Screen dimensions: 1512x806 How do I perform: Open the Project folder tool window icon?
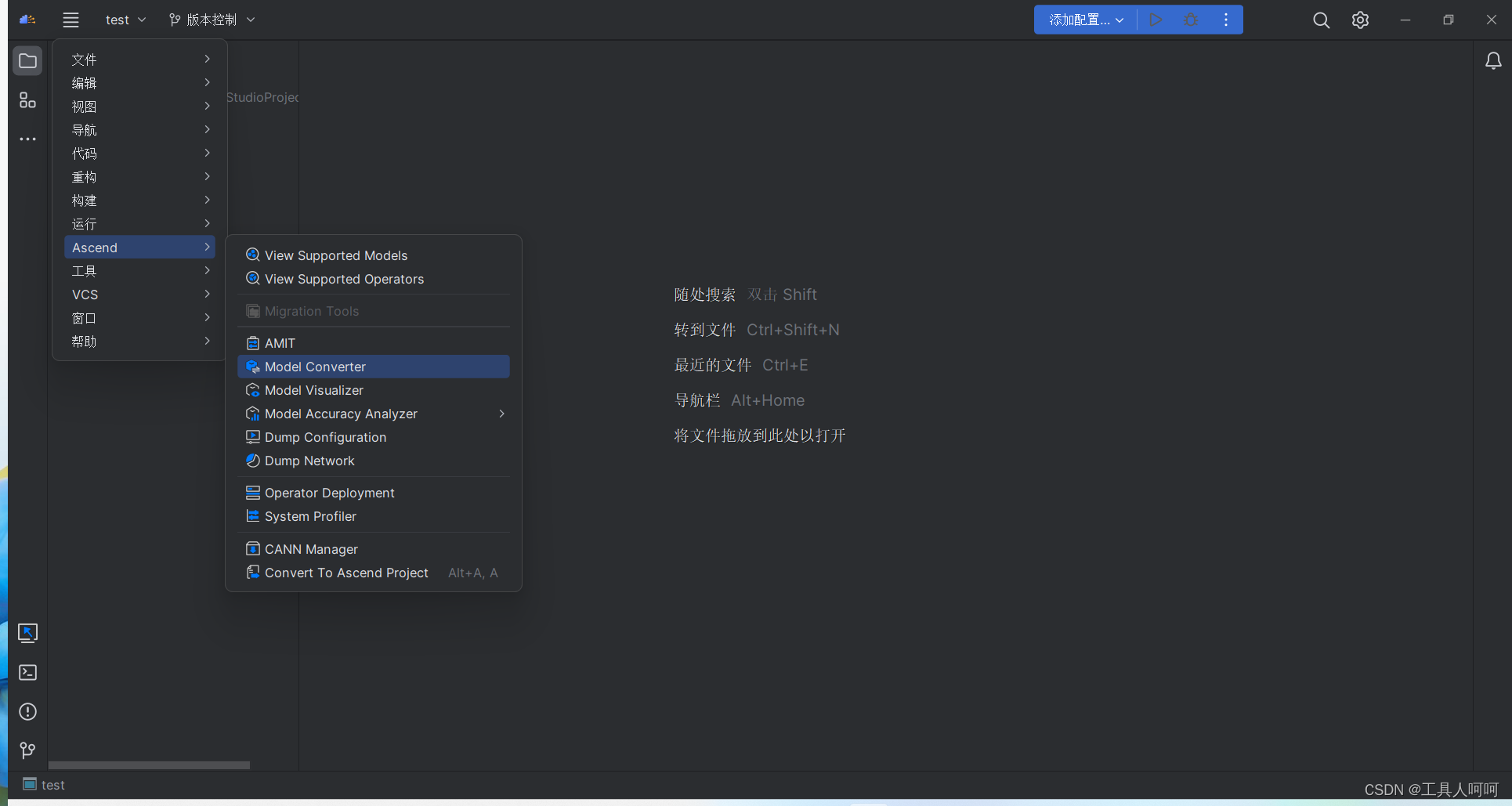coord(27,61)
